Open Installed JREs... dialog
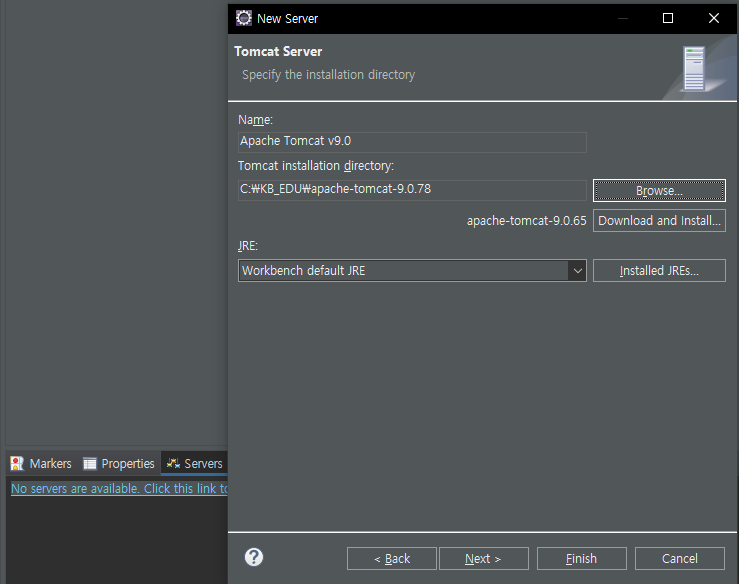This screenshot has width=739, height=584. [659, 271]
